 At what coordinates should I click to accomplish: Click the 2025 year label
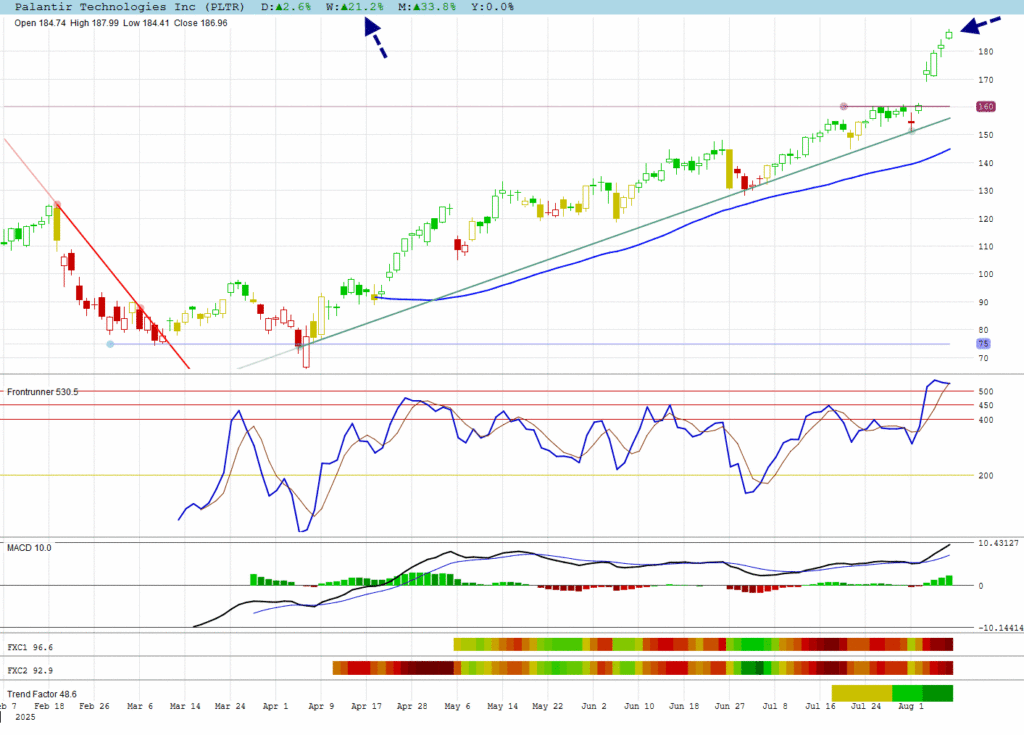pyautogui.click(x=25, y=717)
